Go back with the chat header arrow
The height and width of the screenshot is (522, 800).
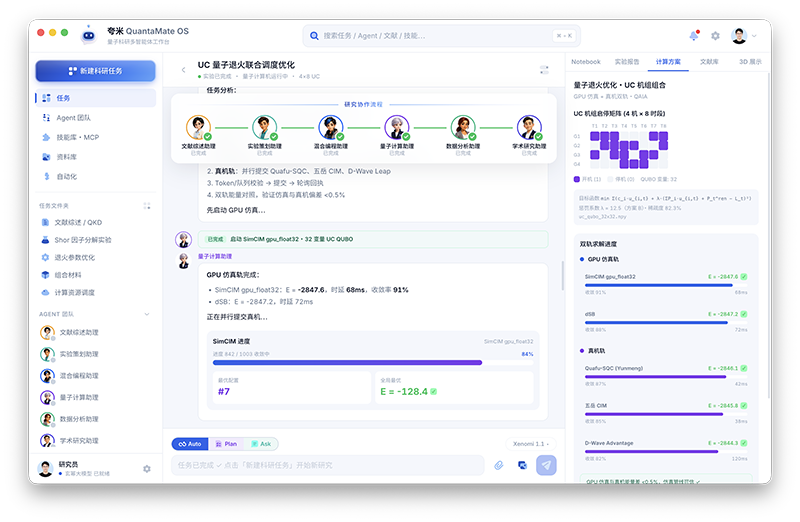tap(184, 70)
